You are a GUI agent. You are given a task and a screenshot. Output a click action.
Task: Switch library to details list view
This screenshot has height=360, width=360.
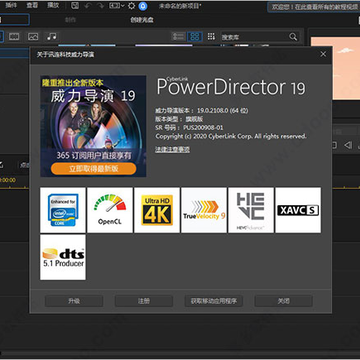179,36
